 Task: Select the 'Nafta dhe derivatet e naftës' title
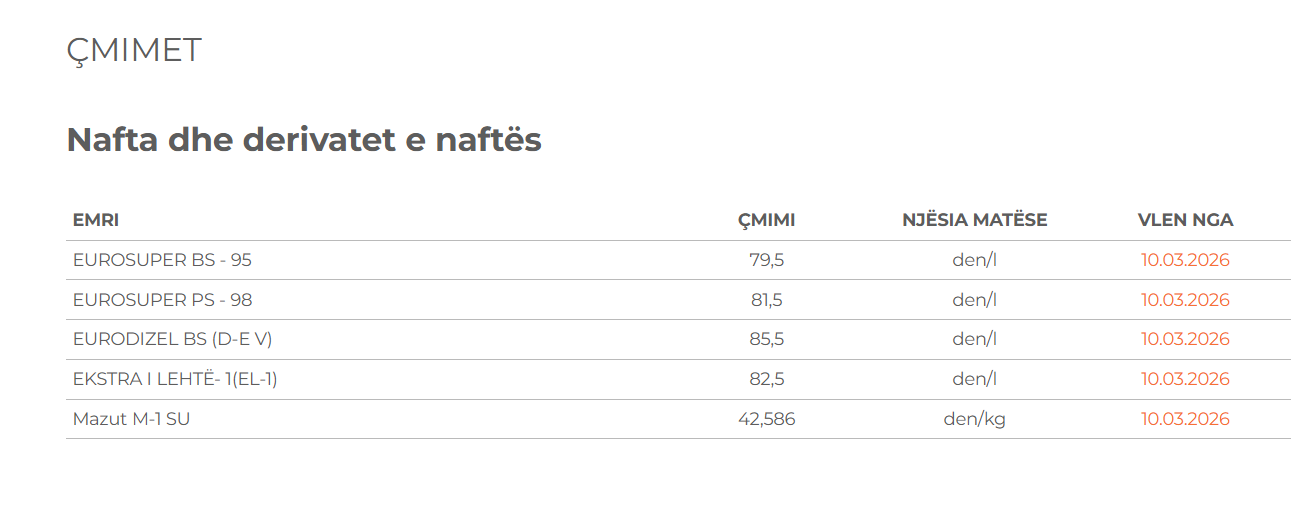coord(304,140)
